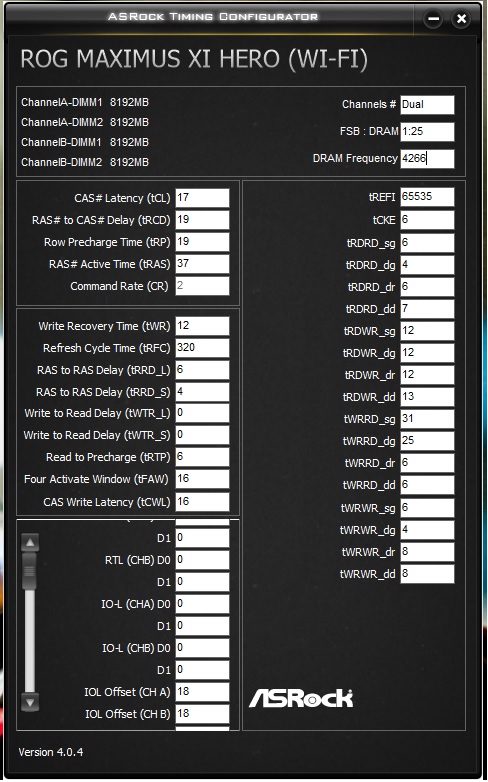Click the scrollbar down arrow in the RTL panel
The height and width of the screenshot is (782, 488).
click(x=30, y=703)
